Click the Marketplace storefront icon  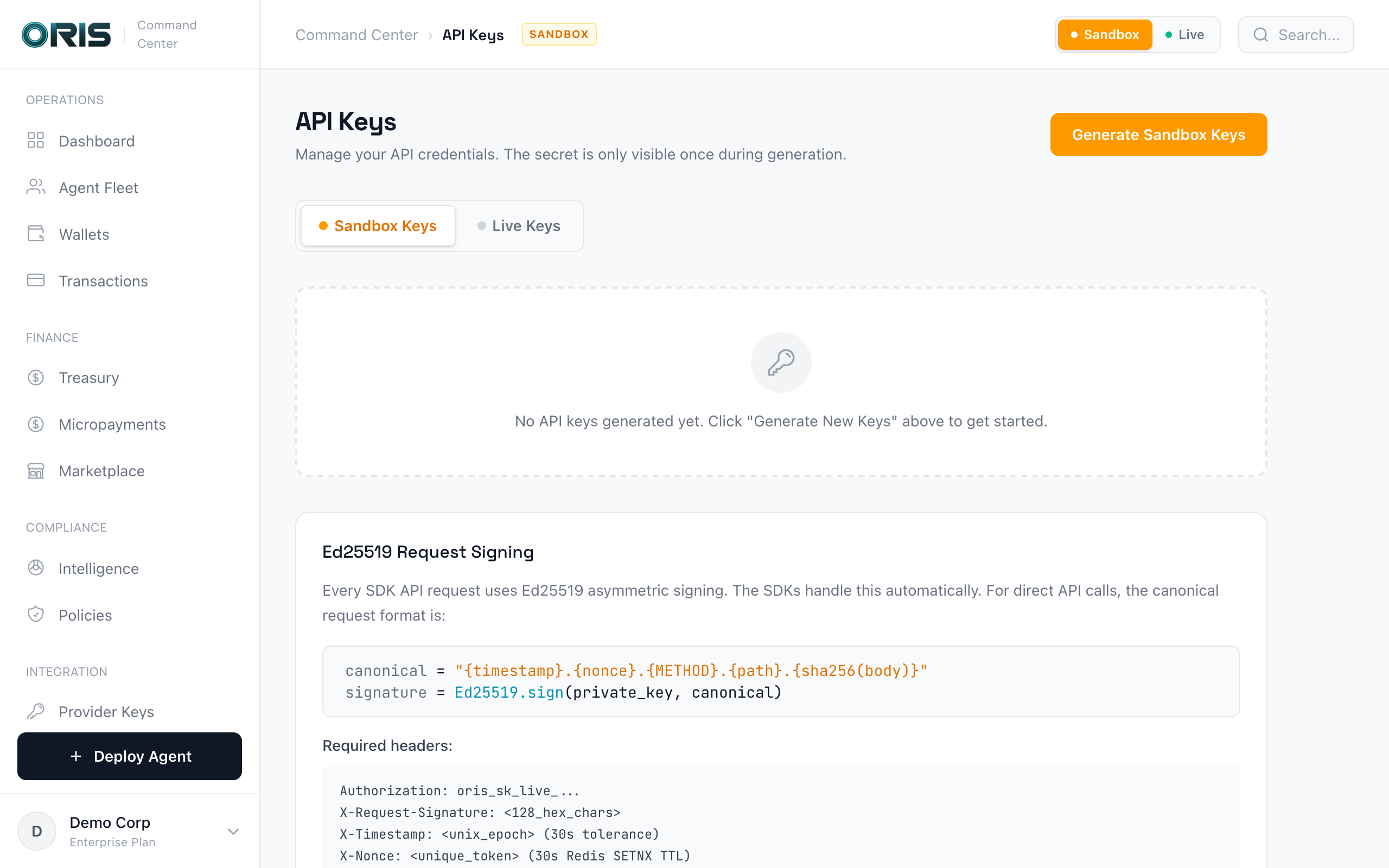coord(35,471)
